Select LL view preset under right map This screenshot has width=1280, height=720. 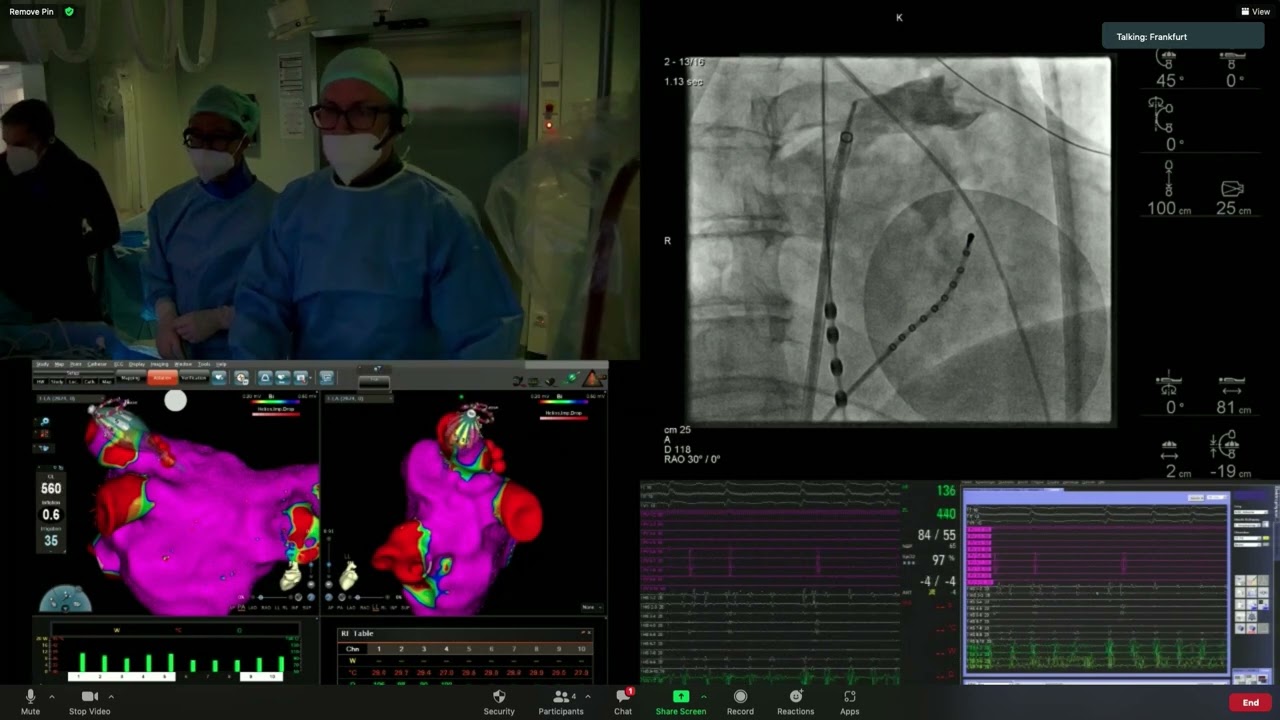click(x=375, y=607)
